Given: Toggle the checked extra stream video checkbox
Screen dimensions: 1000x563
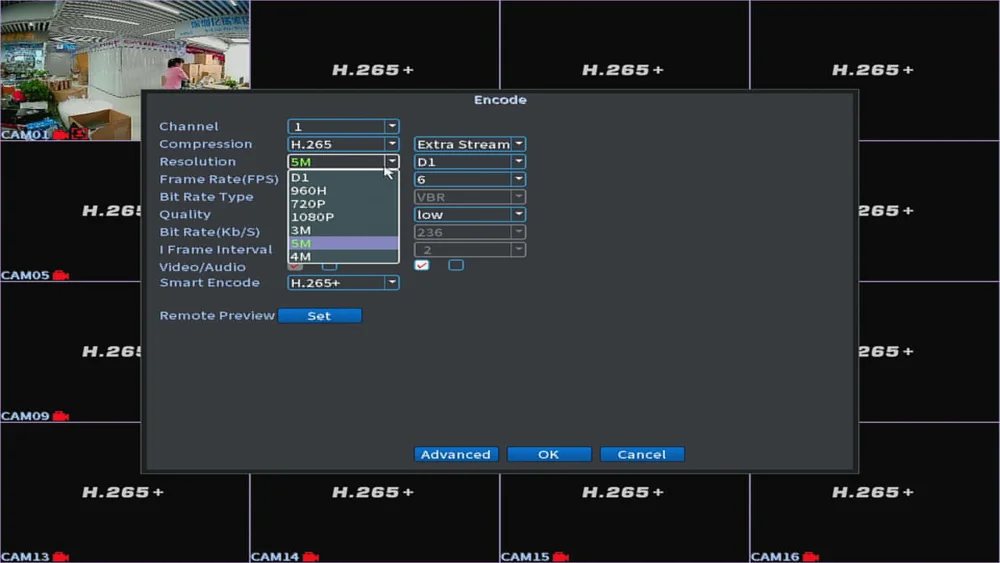Looking at the screenshot, I should [422, 265].
